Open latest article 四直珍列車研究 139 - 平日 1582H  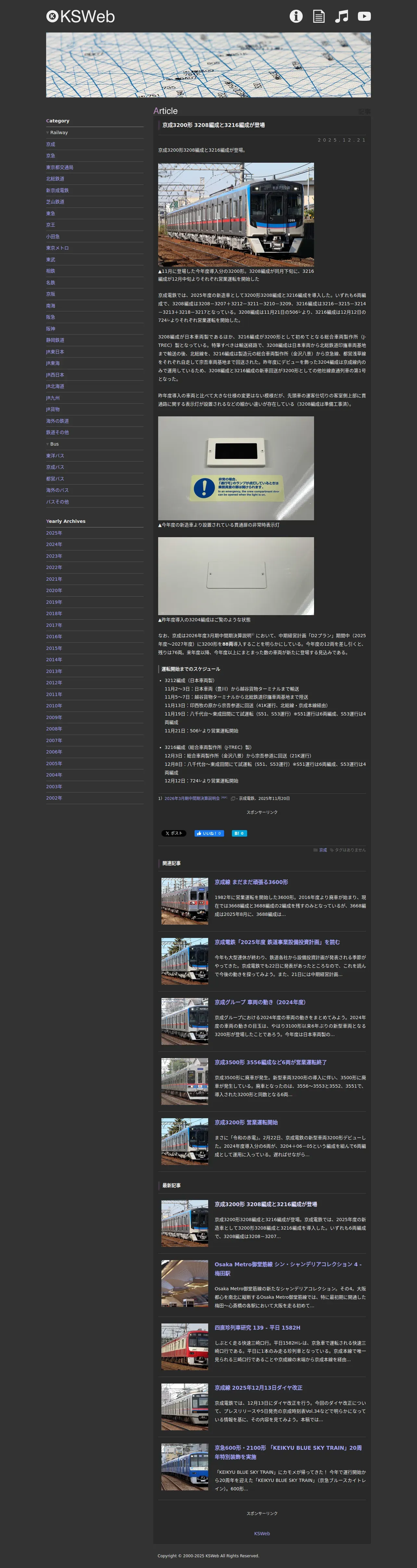click(x=257, y=1328)
